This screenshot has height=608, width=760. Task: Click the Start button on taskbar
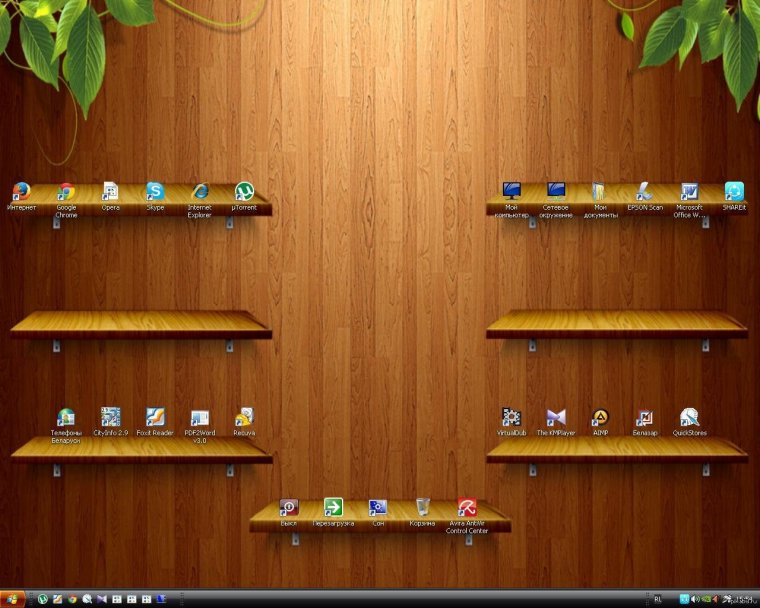pyautogui.click(x=14, y=599)
